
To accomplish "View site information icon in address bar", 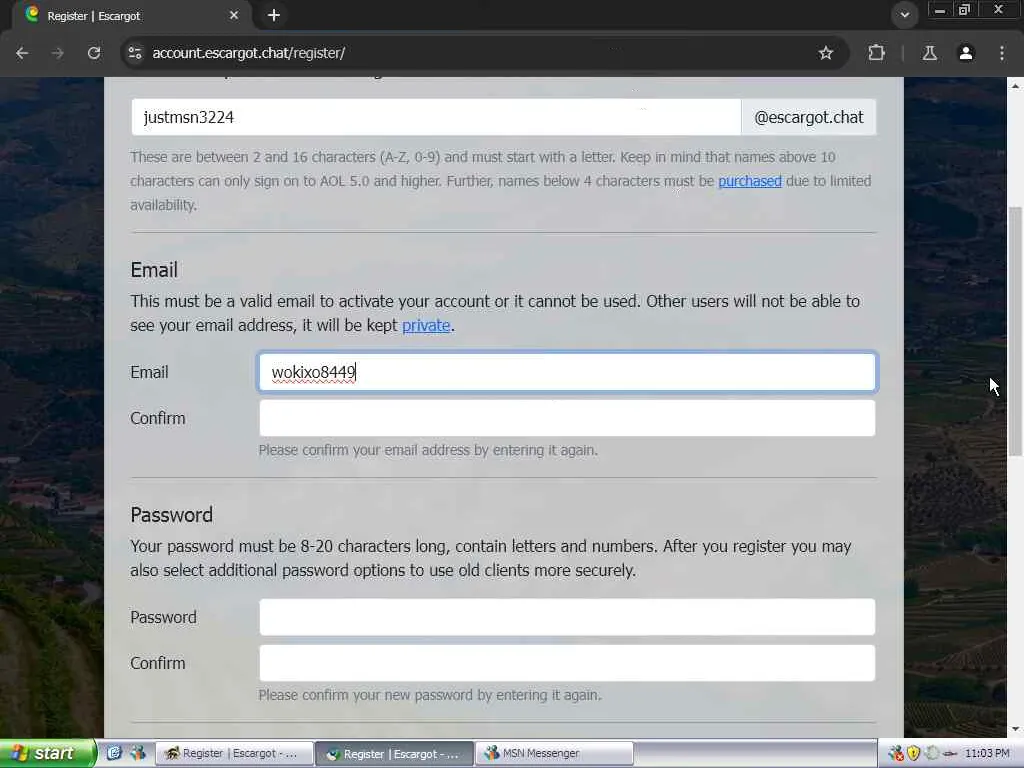I will [x=135, y=53].
